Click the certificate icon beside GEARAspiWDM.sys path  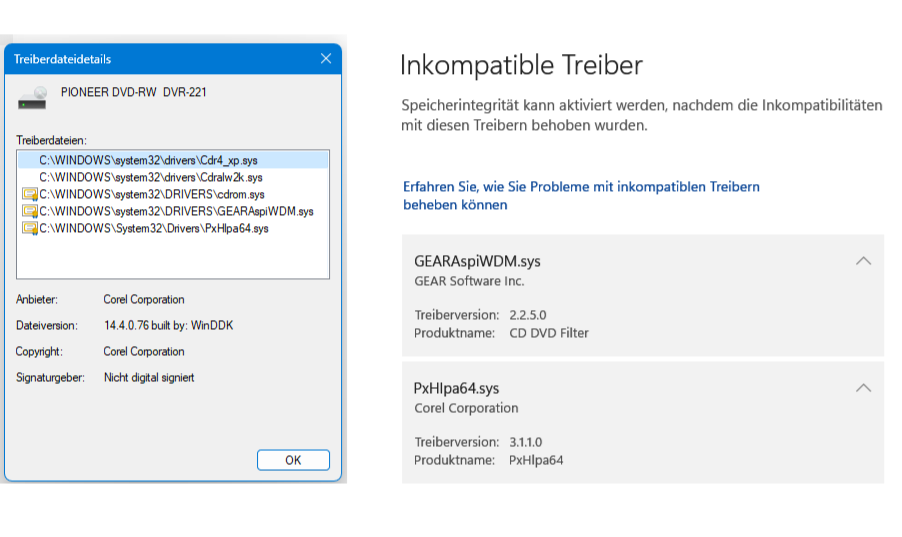click(29, 211)
